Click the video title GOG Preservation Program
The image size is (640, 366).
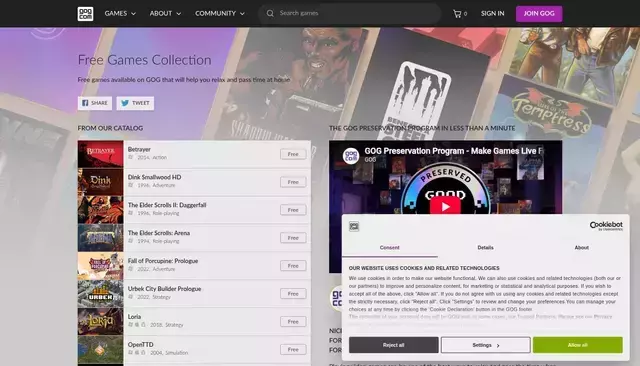tap(453, 151)
